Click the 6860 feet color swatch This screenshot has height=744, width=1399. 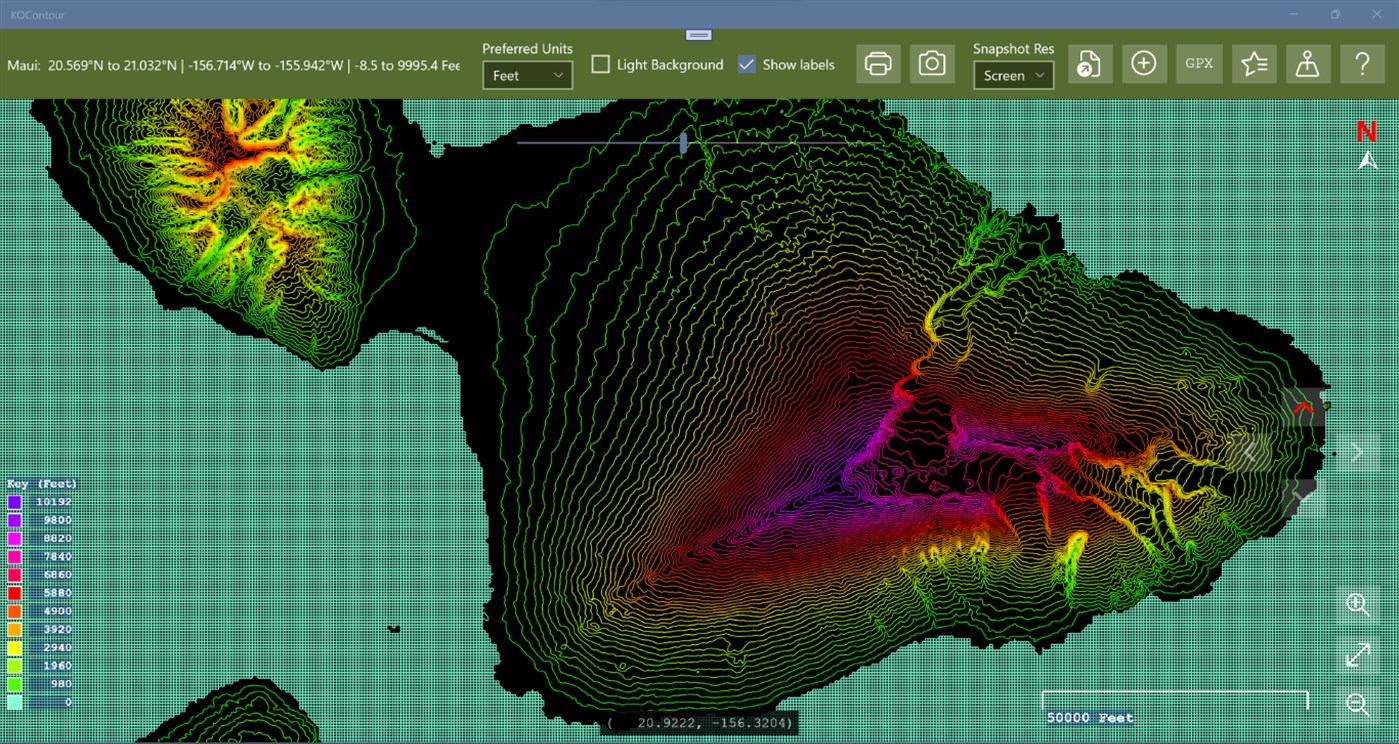pos(15,575)
